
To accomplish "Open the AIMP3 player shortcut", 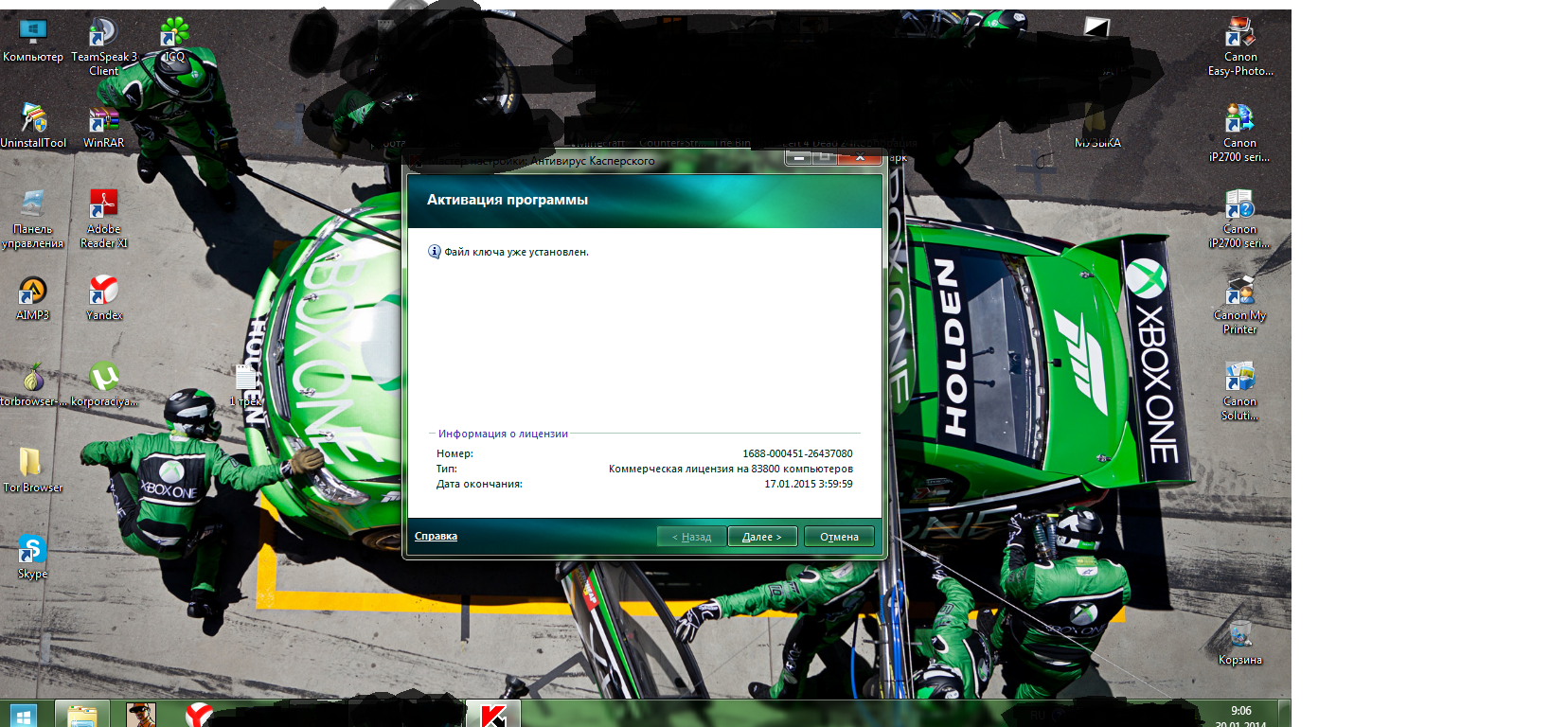I will coord(33,299).
